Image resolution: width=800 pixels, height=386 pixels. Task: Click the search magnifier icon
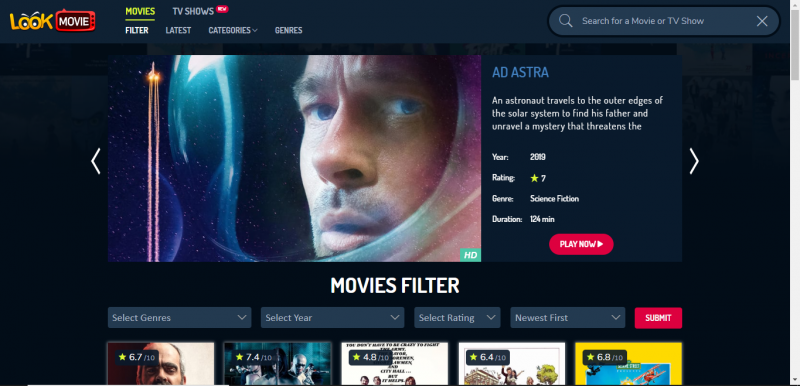click(565, 21)
